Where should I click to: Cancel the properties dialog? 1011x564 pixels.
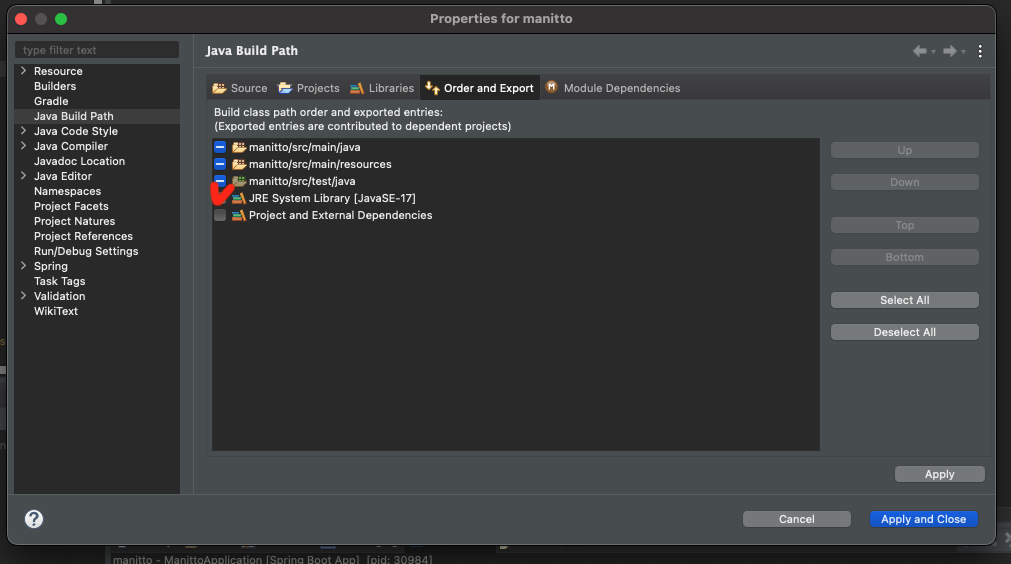pos(796,519)
